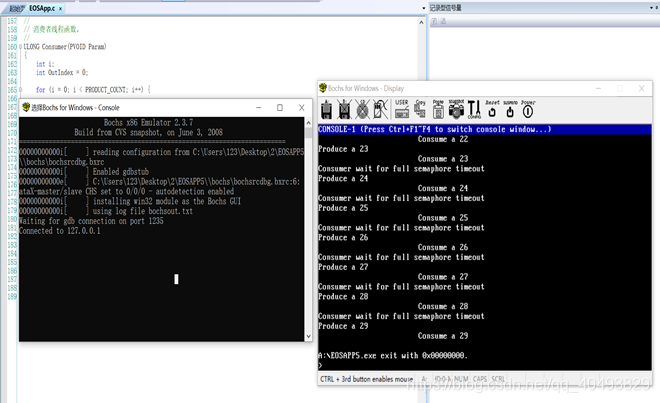Switch to the start page tab
The height and width of the screenshot is (403, 660).
point(16,8)
